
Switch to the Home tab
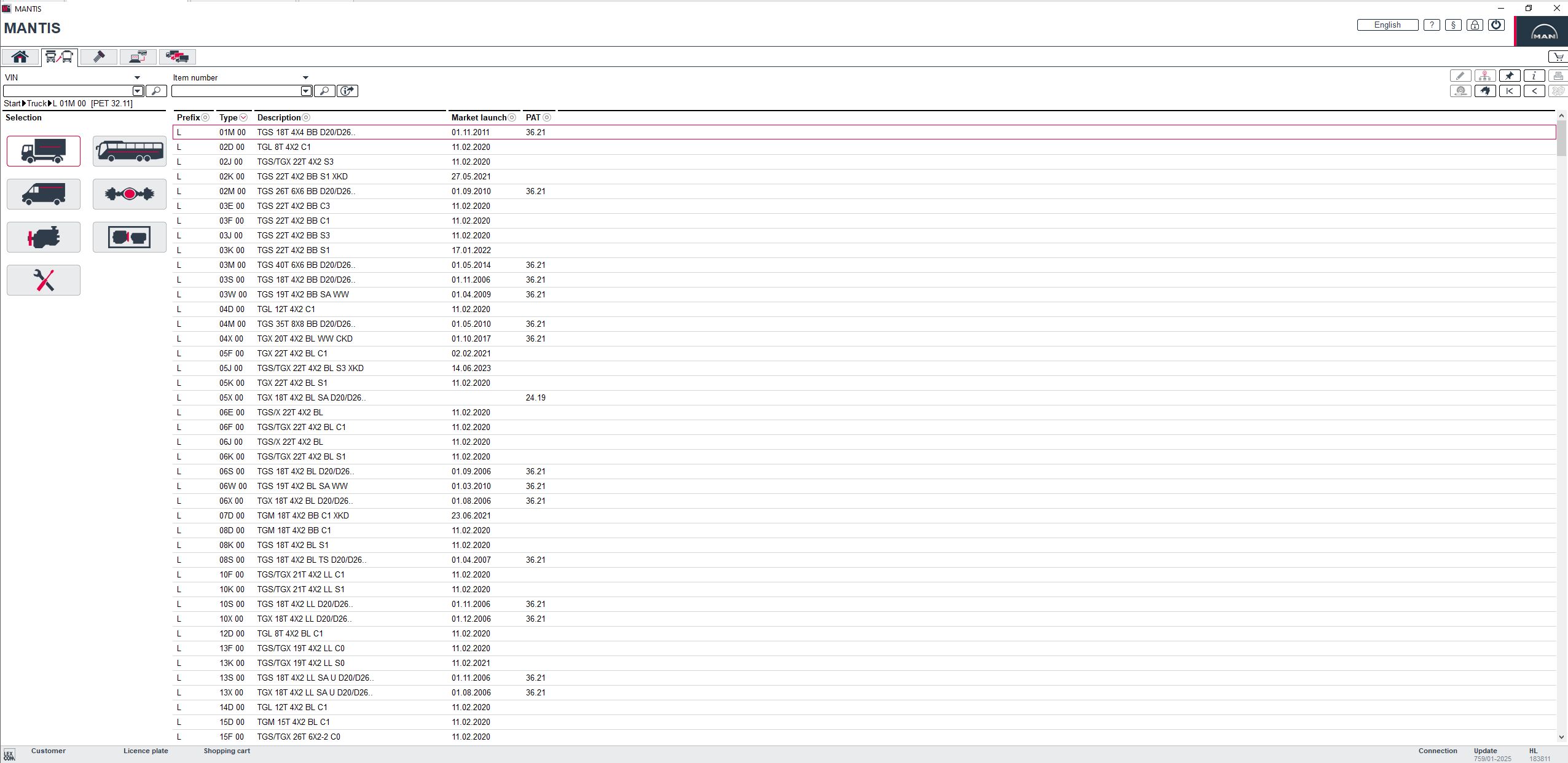(20, 57)
